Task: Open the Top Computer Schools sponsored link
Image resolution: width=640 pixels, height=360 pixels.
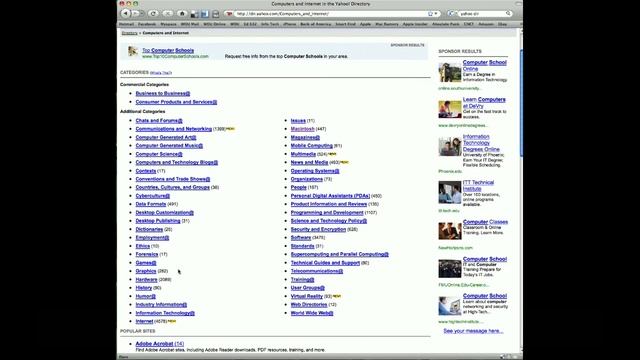Action: click(168, 51)
